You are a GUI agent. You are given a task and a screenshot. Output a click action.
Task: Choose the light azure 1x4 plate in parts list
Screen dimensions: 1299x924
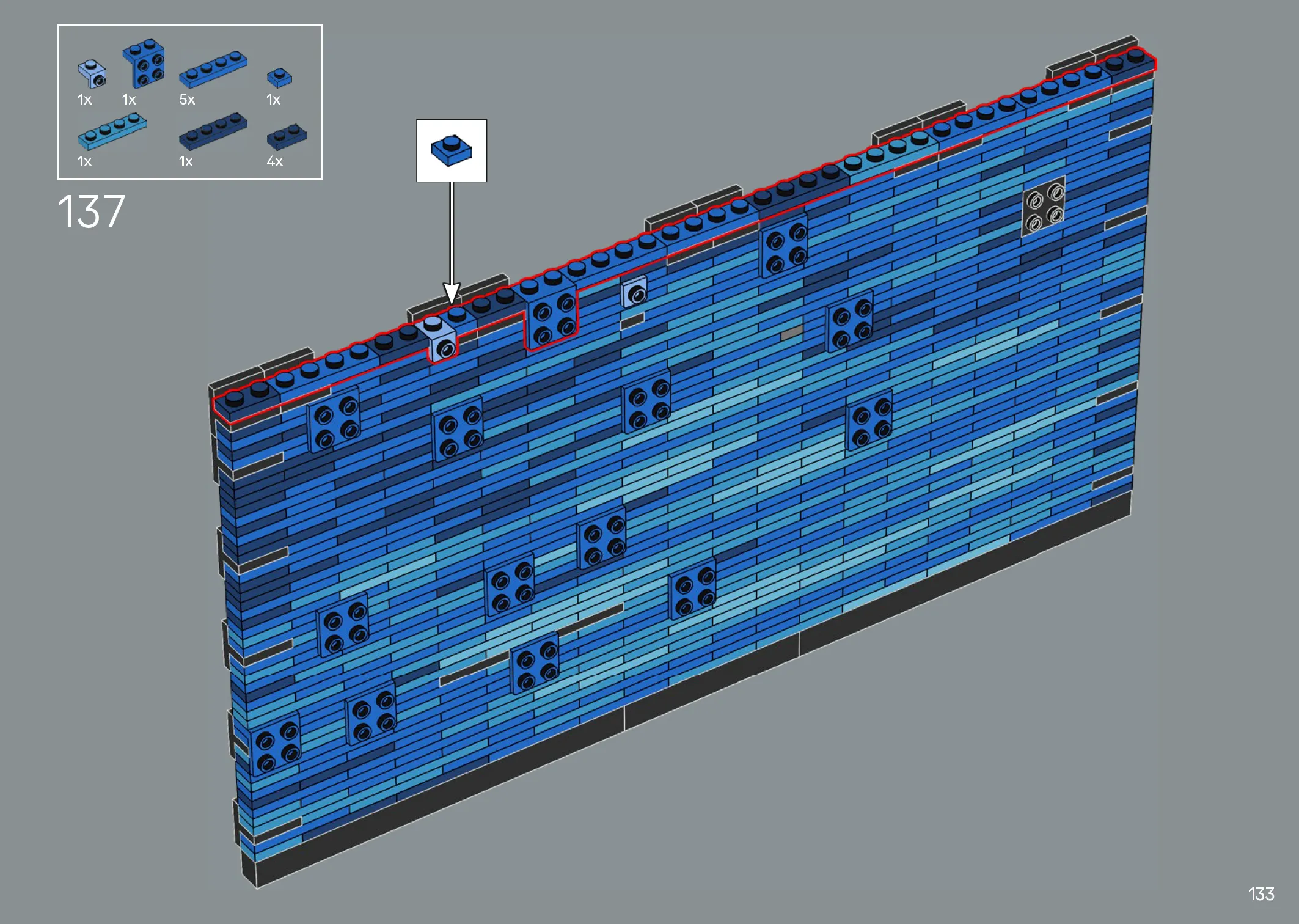[x=112, y=131]
